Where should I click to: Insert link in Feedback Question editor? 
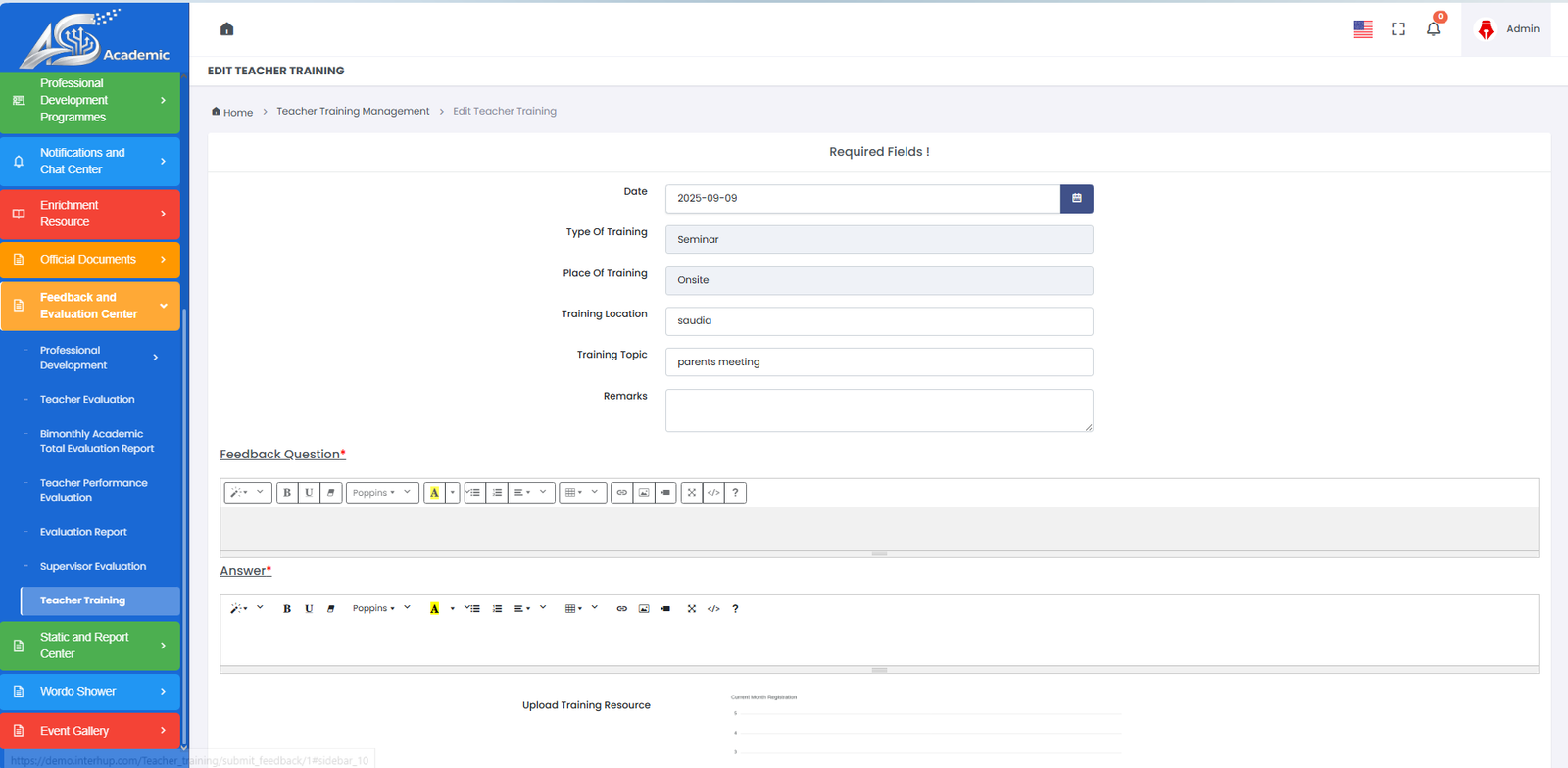pyautogui.click(x=621, y=493)
